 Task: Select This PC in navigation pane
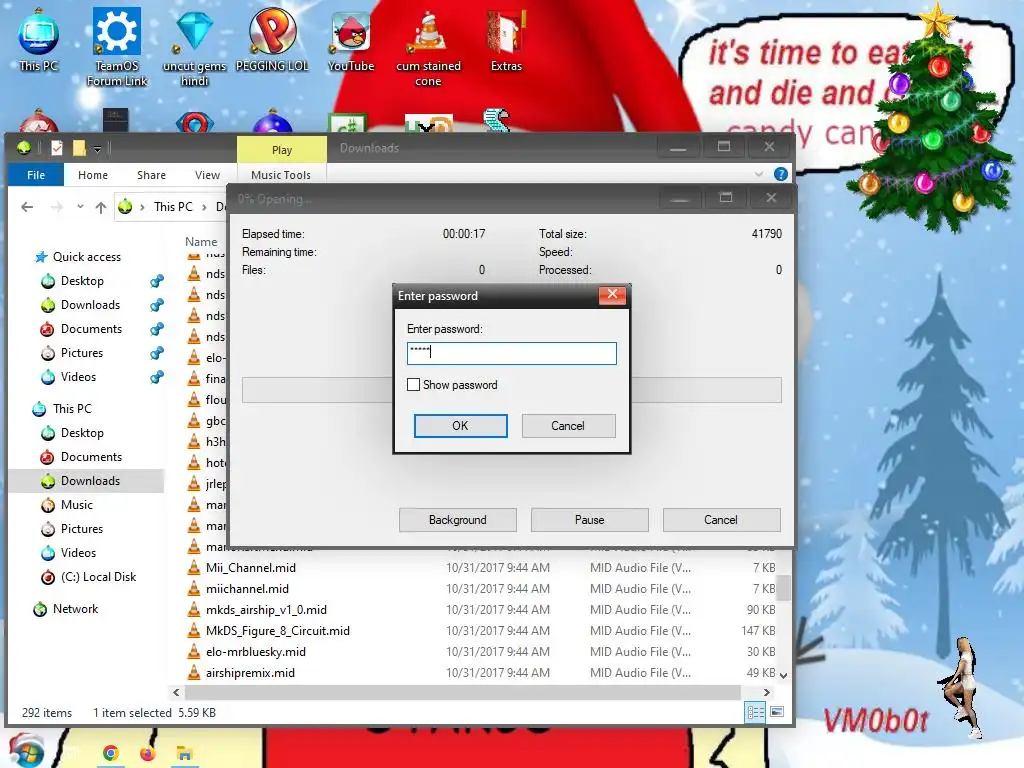[72, 409]
